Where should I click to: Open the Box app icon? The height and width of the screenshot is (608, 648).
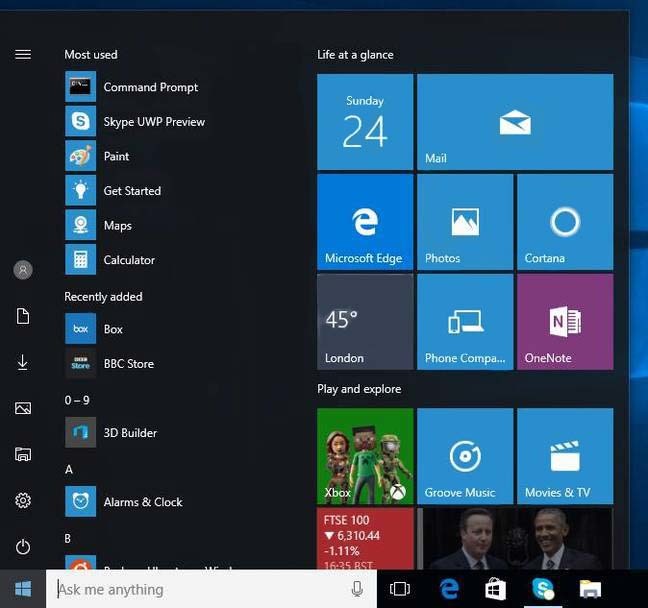pos(81,329)
